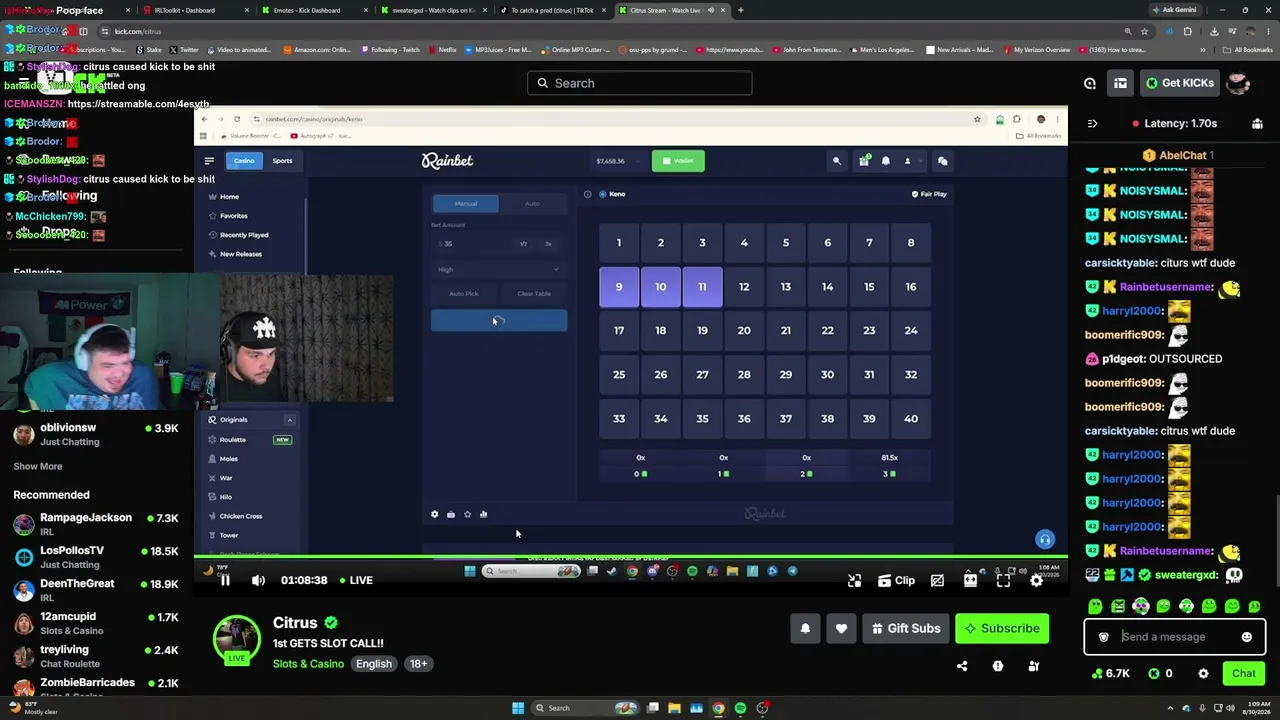The height and width of the screenshot is (720, 1280).
Task: Click the Get KICKs button
Action: coord(1179,83)
